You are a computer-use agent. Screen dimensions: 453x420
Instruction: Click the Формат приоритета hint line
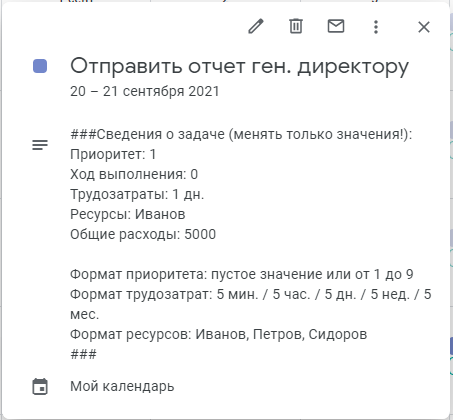coord(241,274)
